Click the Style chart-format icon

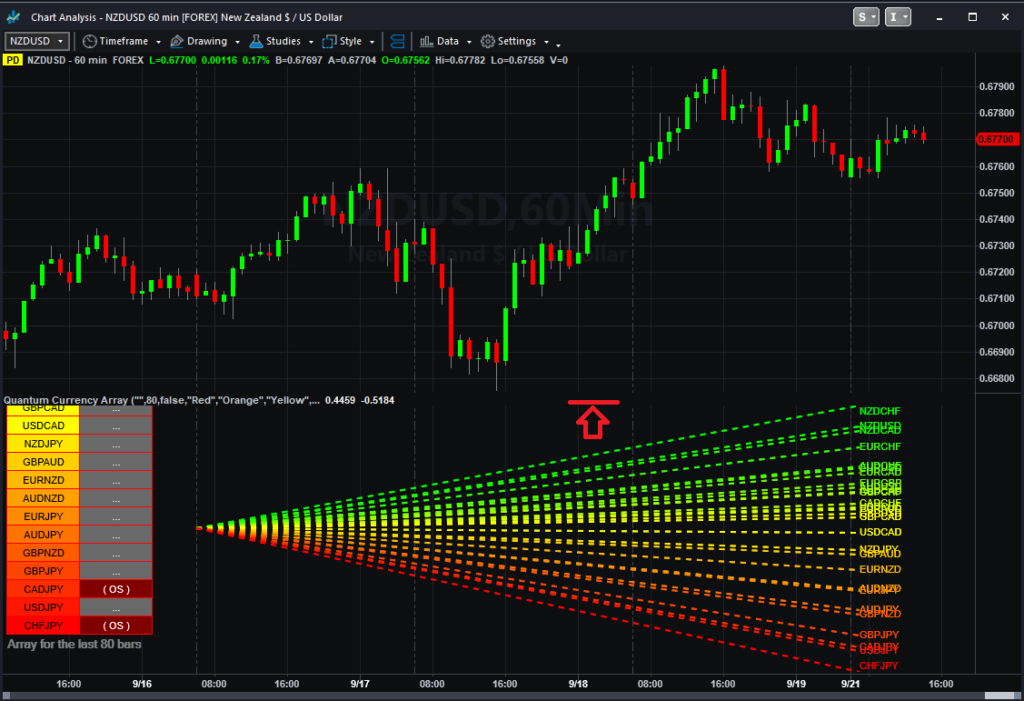point(330,41)
